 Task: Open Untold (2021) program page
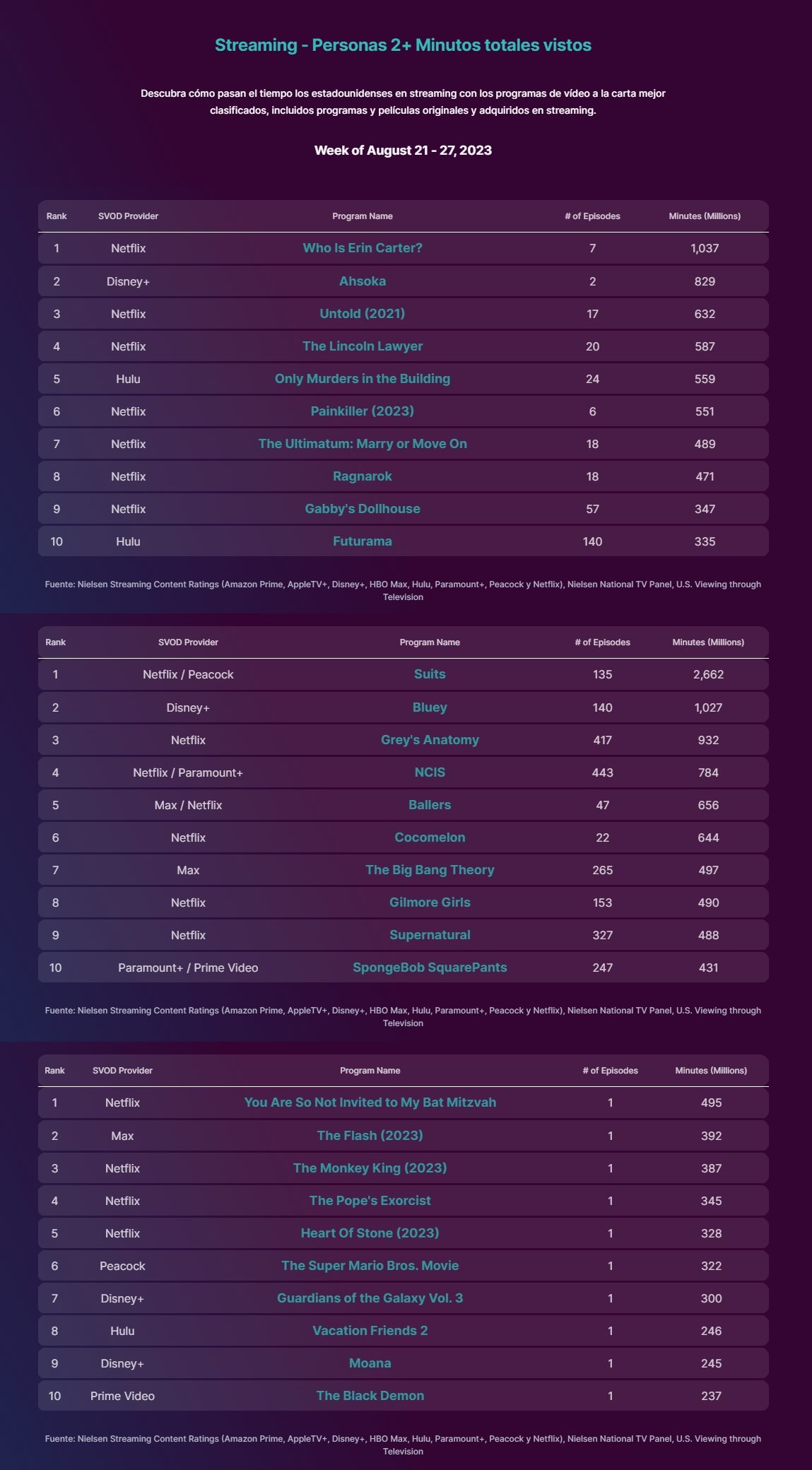tap(363, 314)
